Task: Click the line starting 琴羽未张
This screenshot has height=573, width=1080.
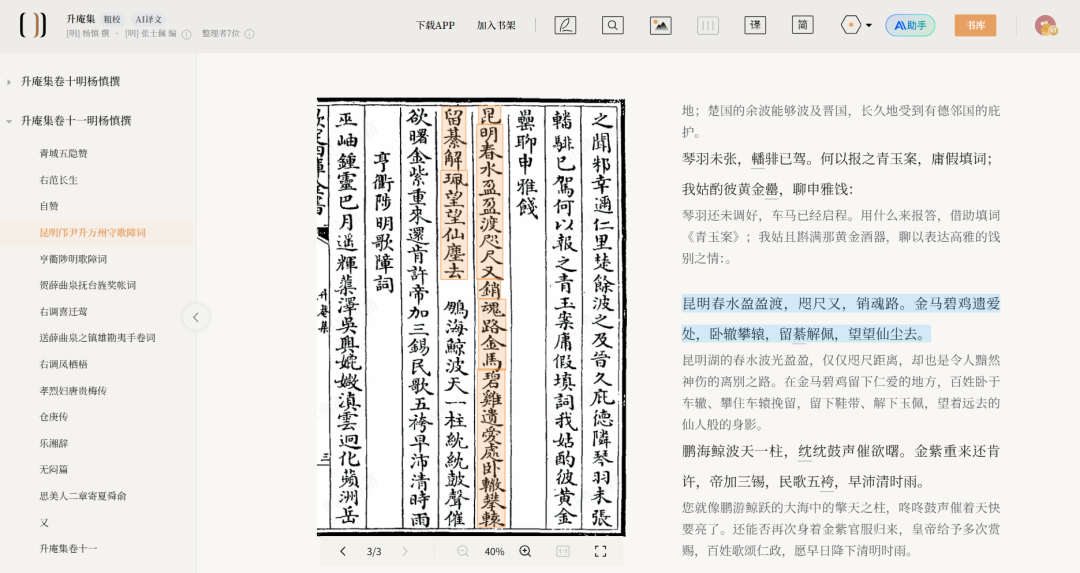Action: tap(837, 159)
